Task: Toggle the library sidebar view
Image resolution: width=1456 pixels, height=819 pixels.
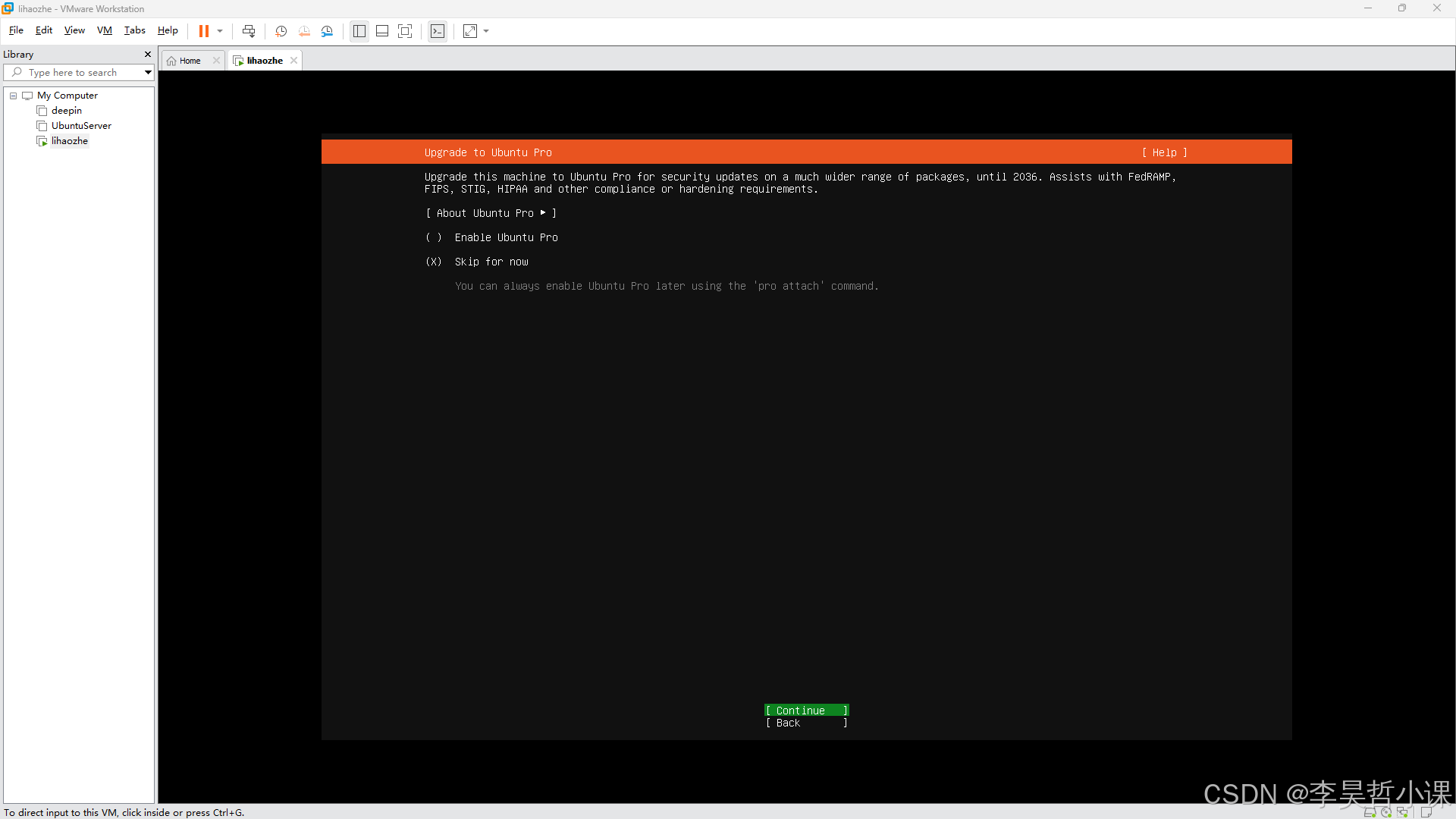Action: (359, 31)
